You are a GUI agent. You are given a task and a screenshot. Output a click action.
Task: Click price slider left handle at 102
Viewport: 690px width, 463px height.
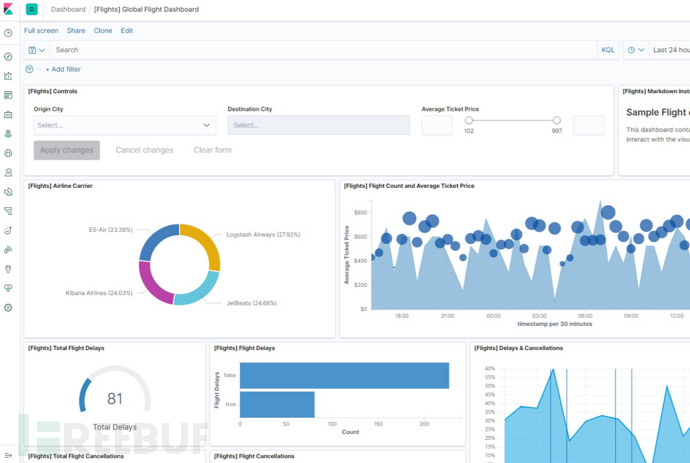tap(469, 120)
